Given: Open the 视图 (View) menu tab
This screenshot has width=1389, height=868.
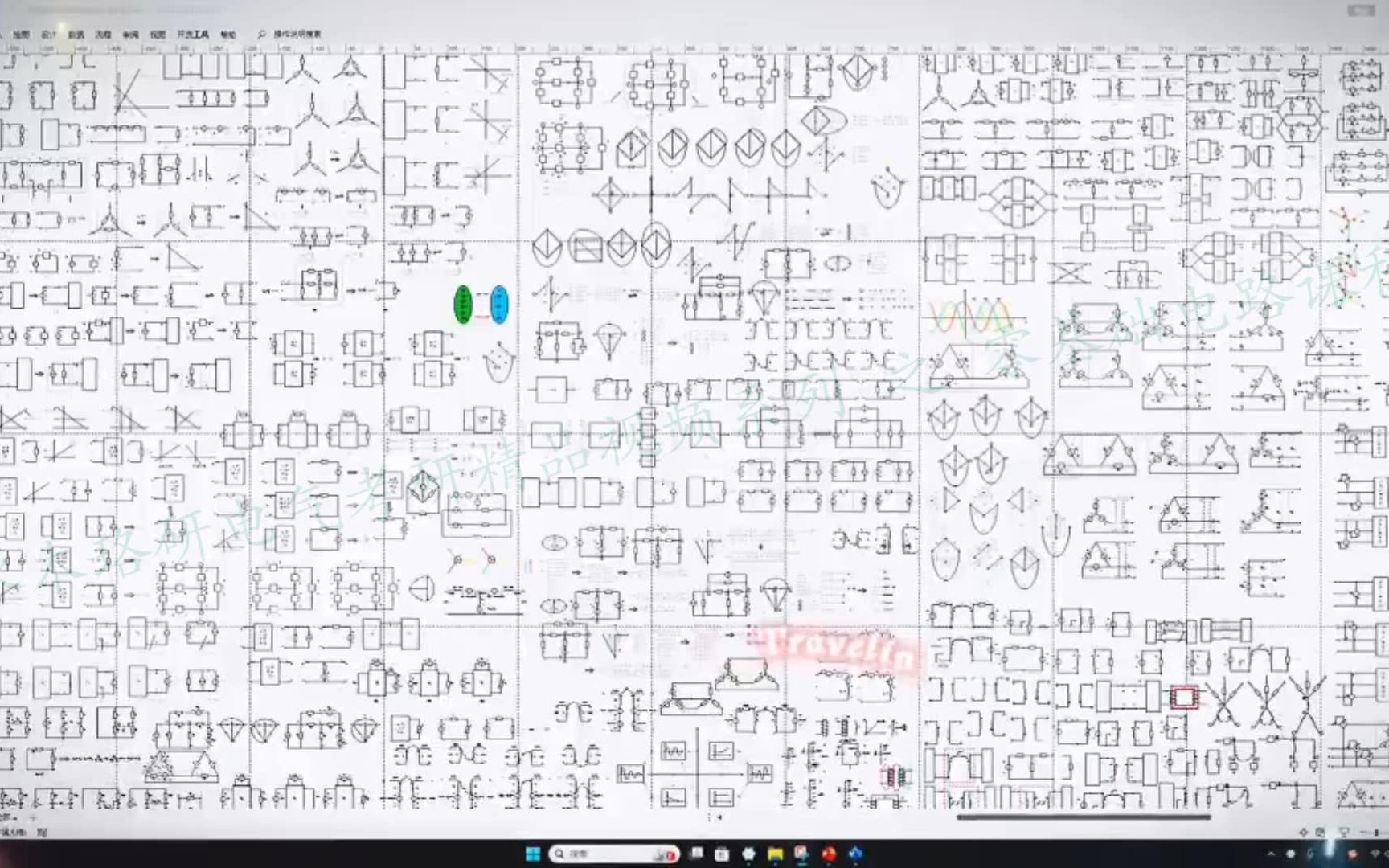Looking at the screenshot, I should [x=158, y=35].
